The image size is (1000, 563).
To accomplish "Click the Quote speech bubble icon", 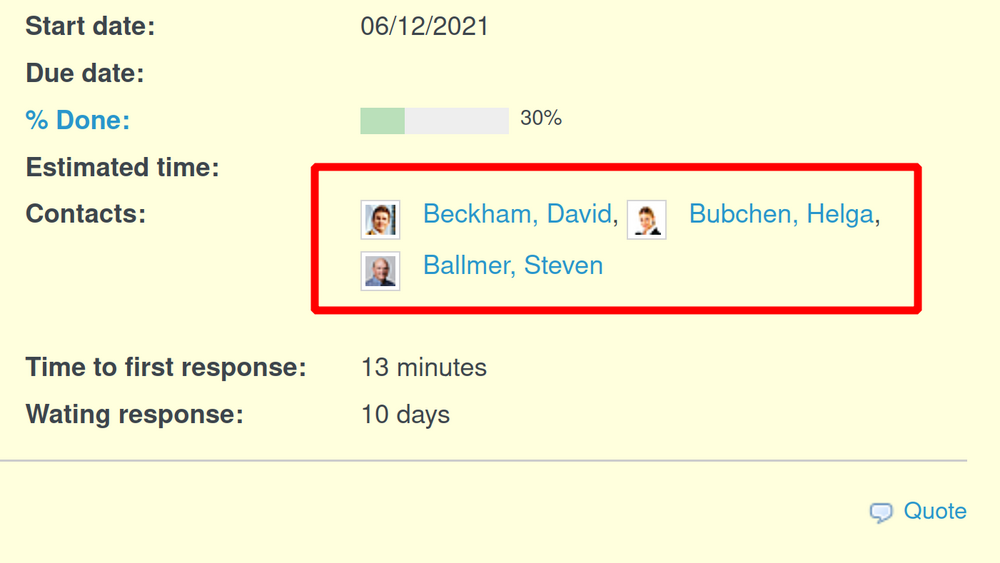I will (x=881, y=512).
